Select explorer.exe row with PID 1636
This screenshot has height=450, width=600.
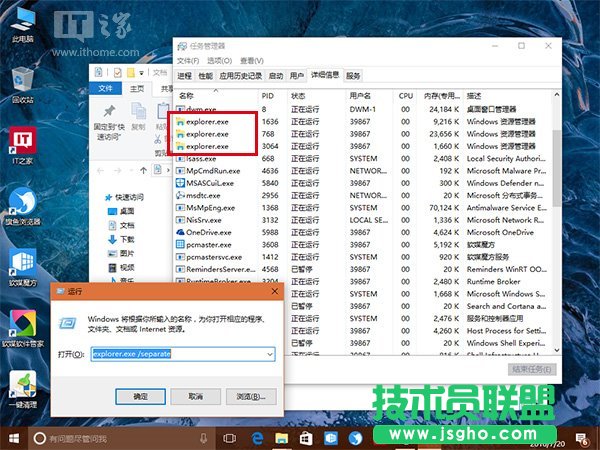pyautogui.click(x=362, y=122)
